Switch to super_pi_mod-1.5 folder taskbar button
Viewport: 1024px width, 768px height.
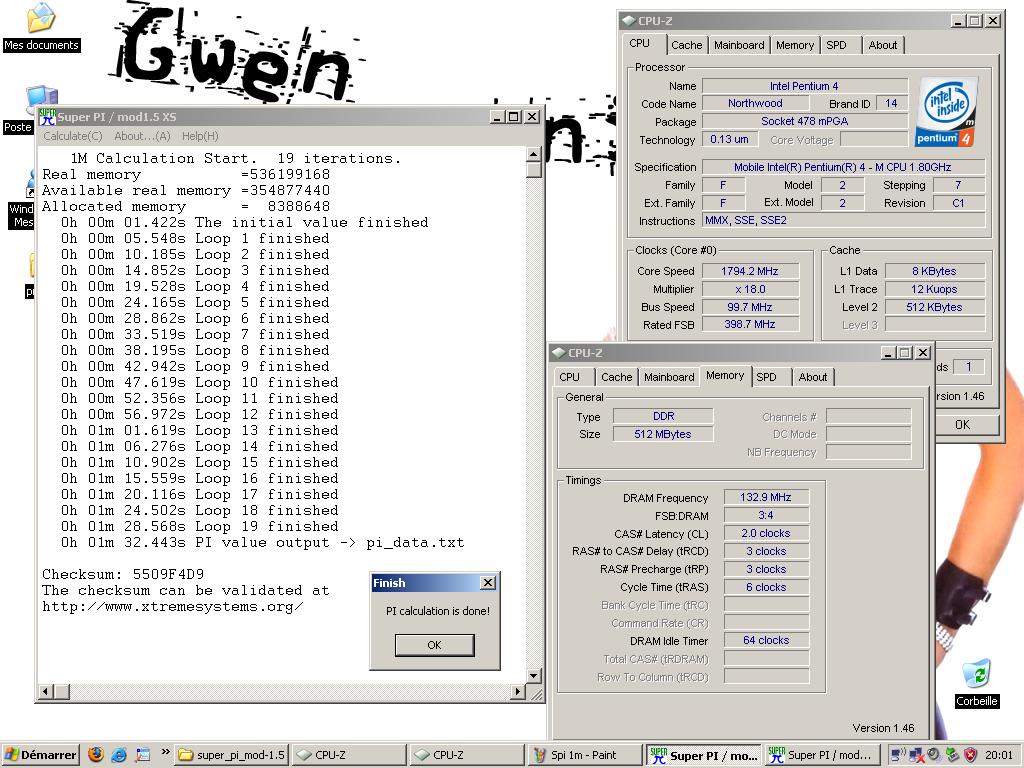point(232,755)
